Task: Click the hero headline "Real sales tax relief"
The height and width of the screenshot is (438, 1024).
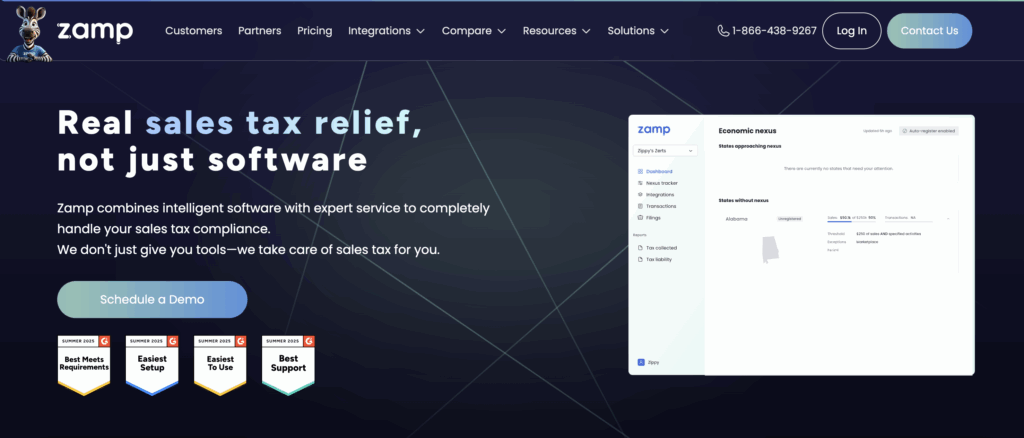Action: (240, 123)
